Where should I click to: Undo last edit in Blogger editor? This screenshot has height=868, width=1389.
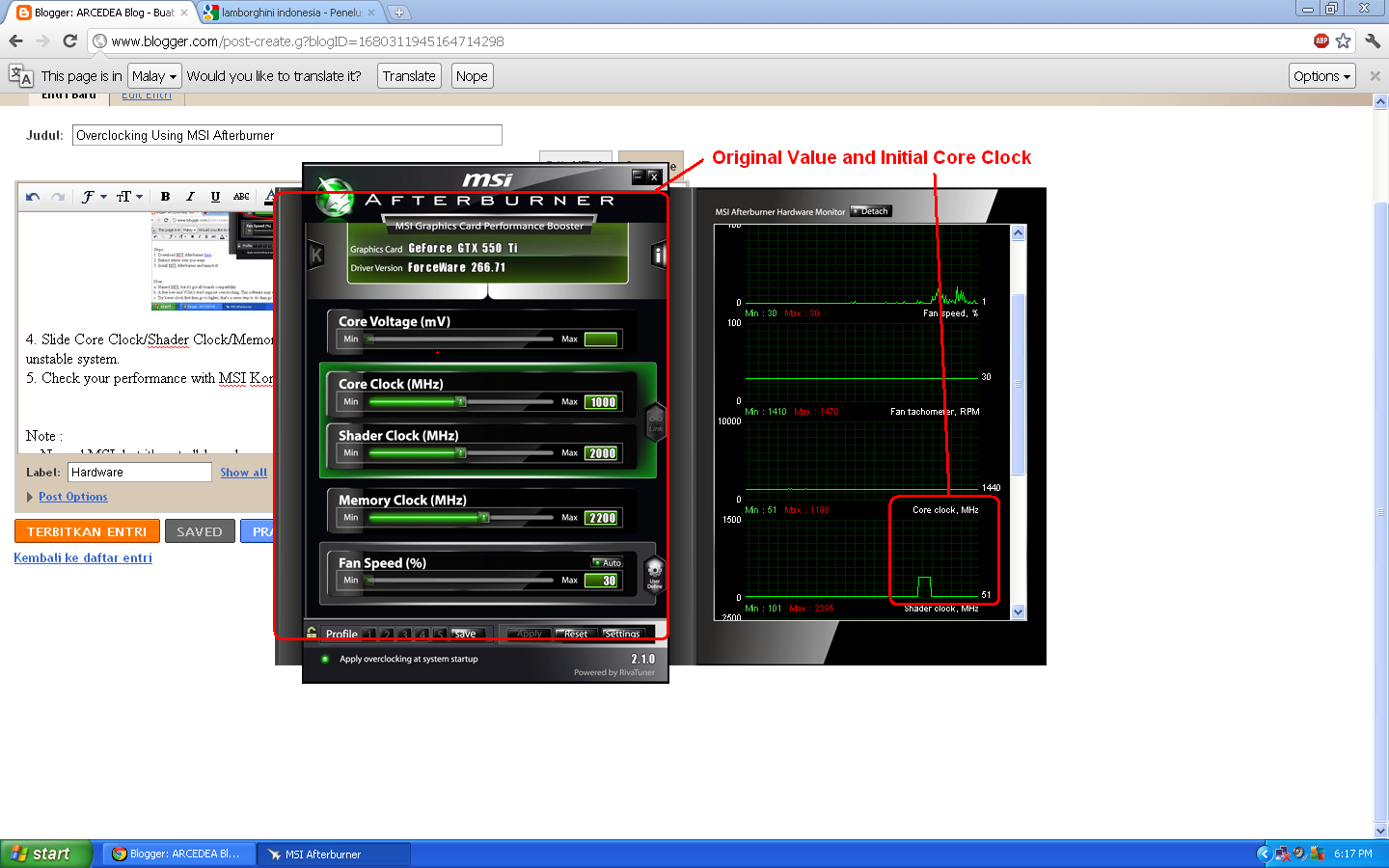tap(33, 197)
